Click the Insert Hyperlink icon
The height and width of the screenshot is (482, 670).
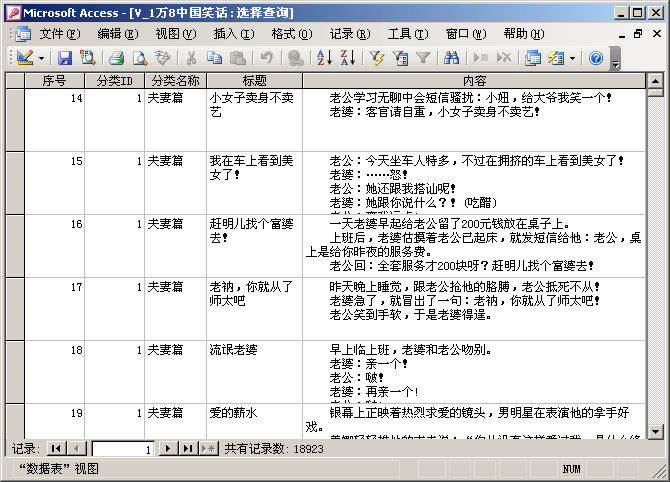[295, 58]
